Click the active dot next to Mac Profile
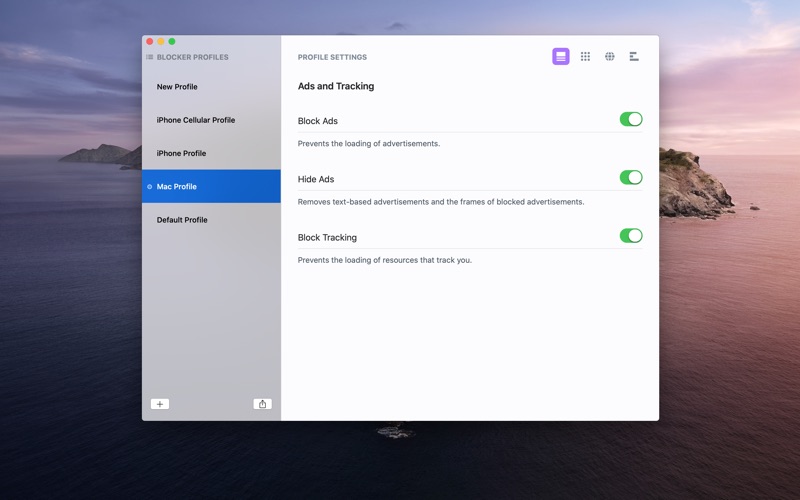Image resolution: width=800 pixels, height=500 pixels. coord(149,187)
